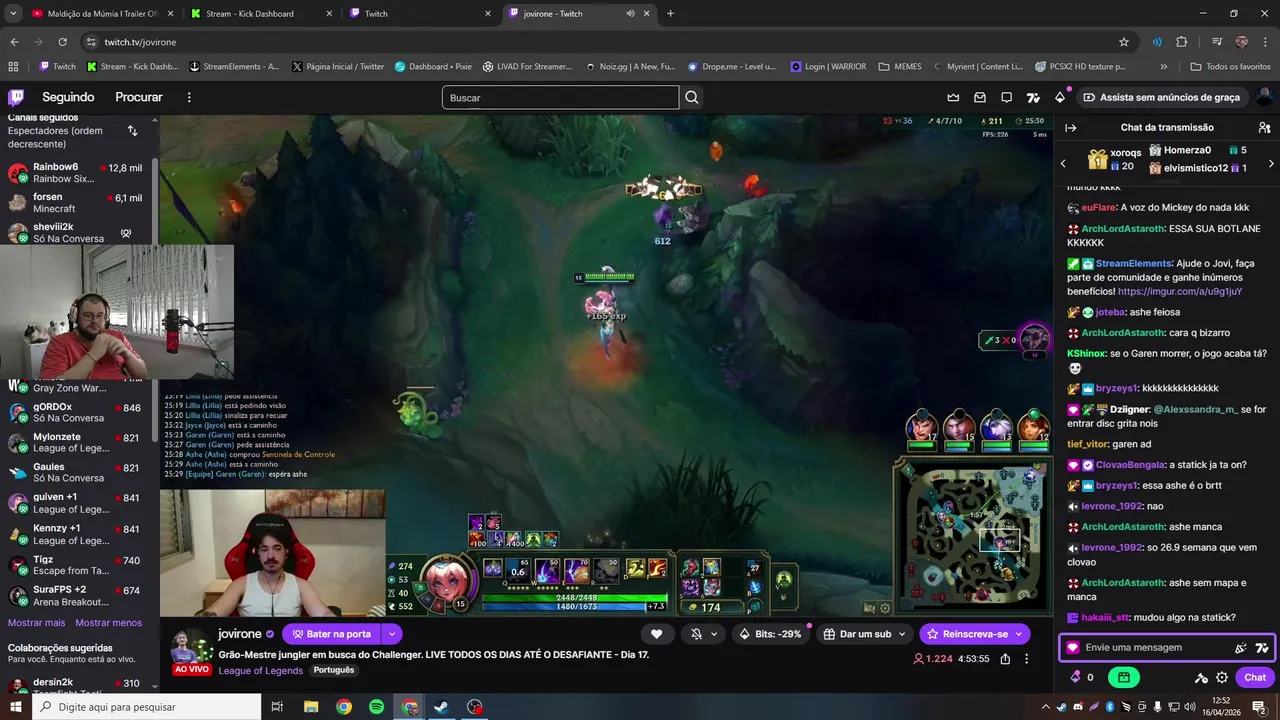Open Twitch notifications inbox icon
The width and height of the screenshot is (1280, 720).
pyautogui.click(x=980, y=97)
